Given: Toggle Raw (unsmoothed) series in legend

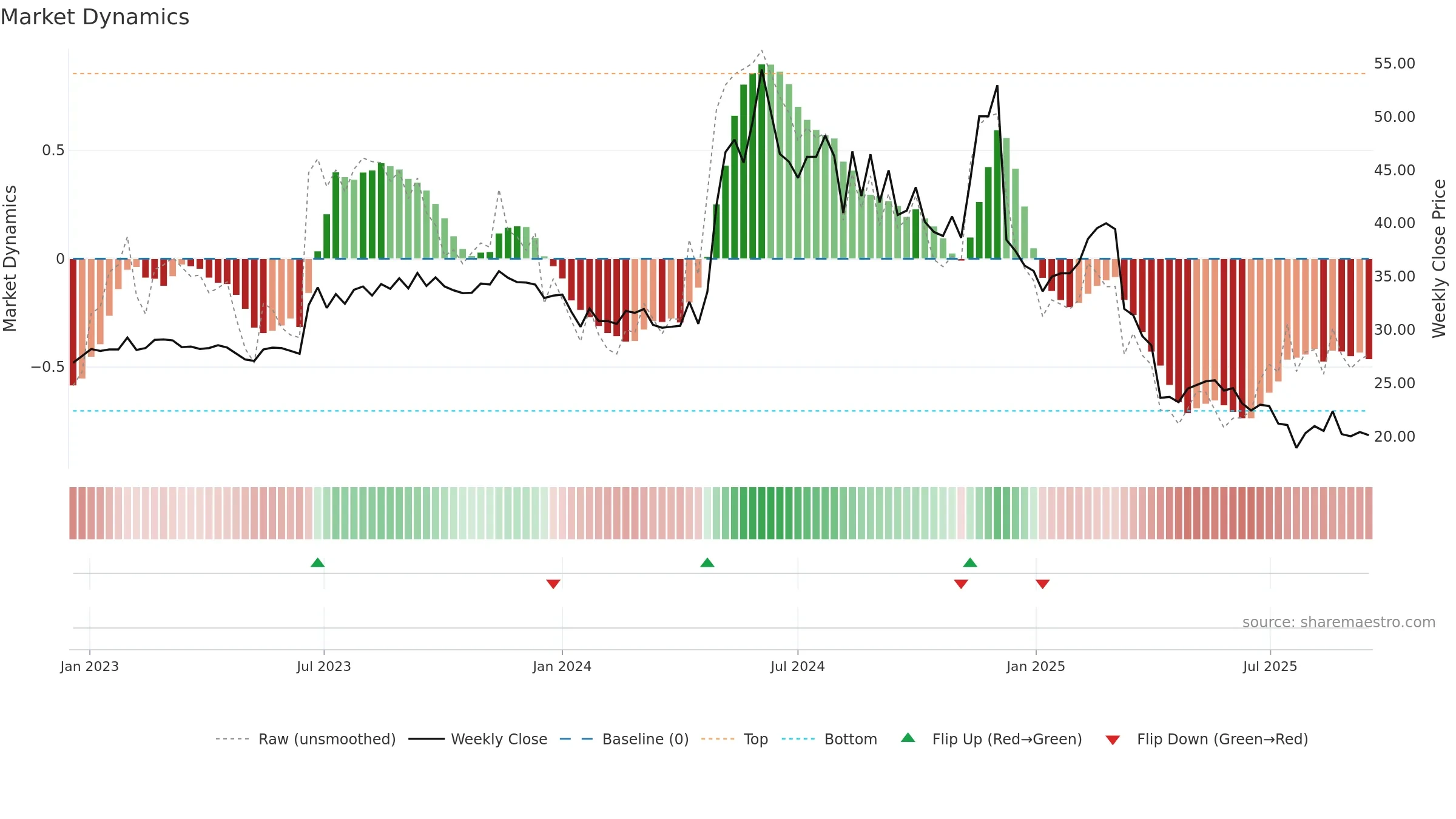Looking at the screenshot, I should tap(306, 739).
